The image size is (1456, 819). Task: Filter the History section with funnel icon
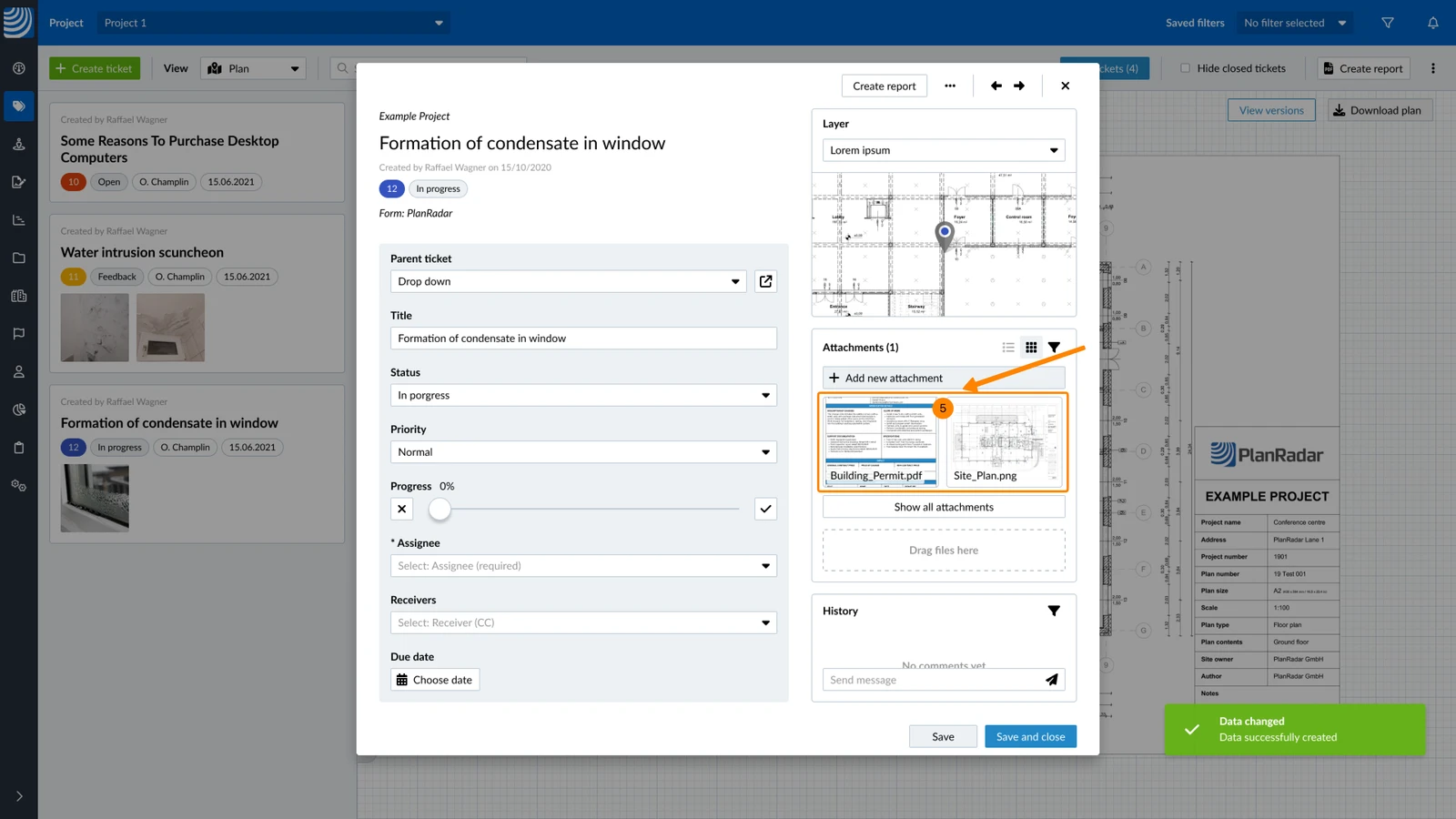point(1054,611)
